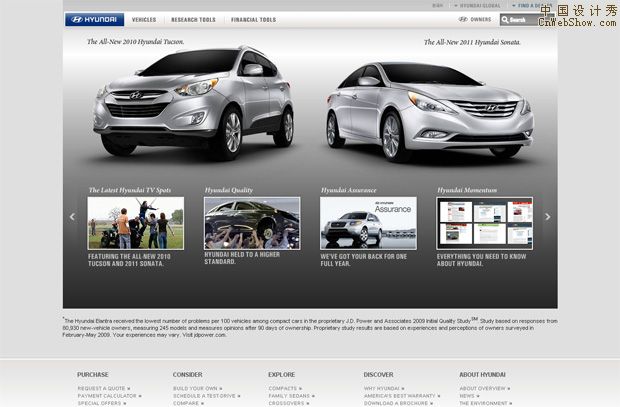Select the silver Sonata sedan image
The height and width of the screenshot is (407, 620).
(429, 112)
